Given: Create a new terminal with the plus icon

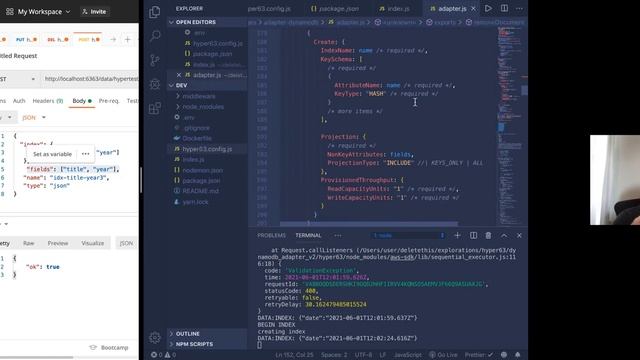Looking at the screenshot, I should coord(457,236).
